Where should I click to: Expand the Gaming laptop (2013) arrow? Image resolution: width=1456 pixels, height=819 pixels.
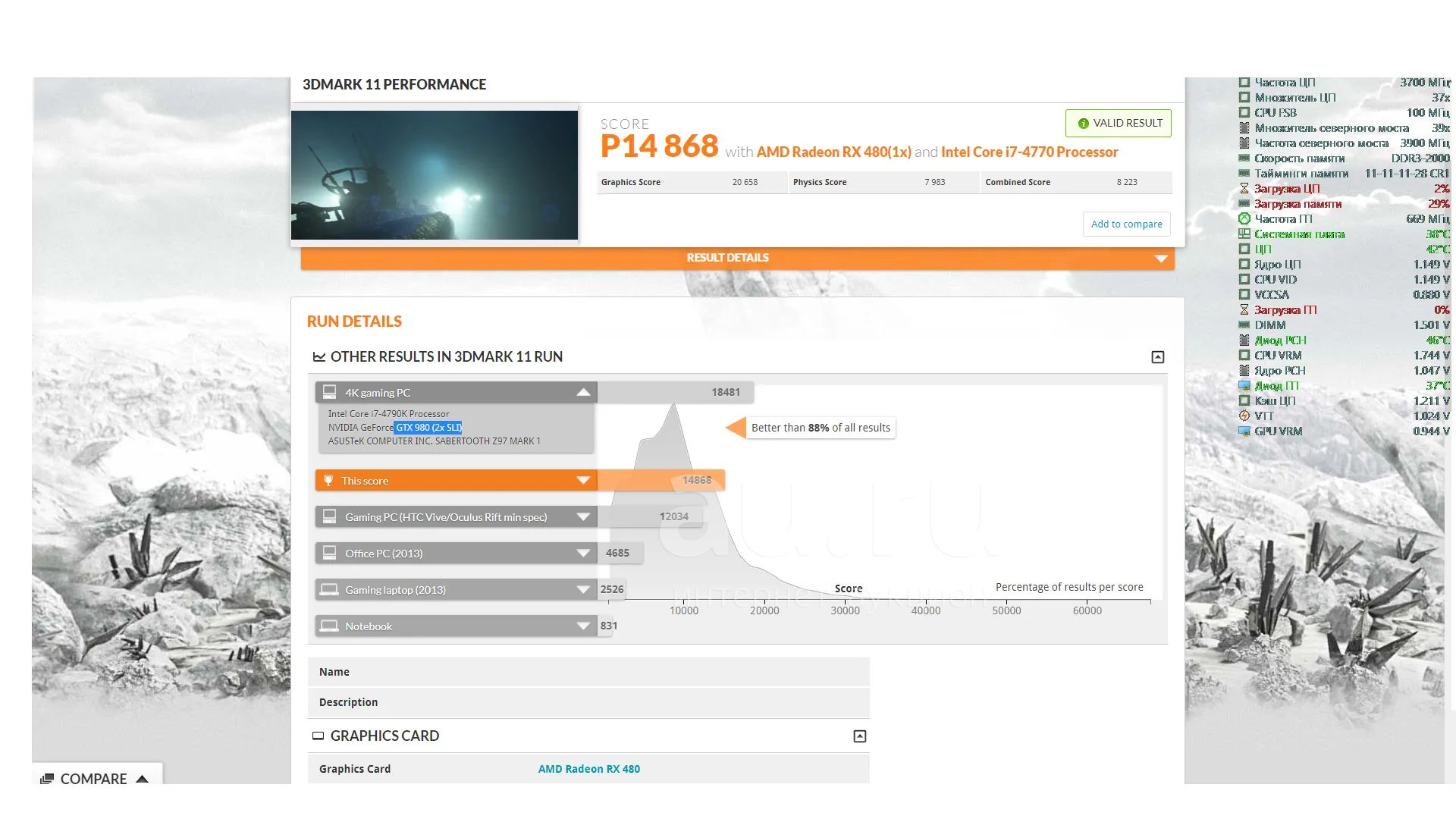point(583,589)
